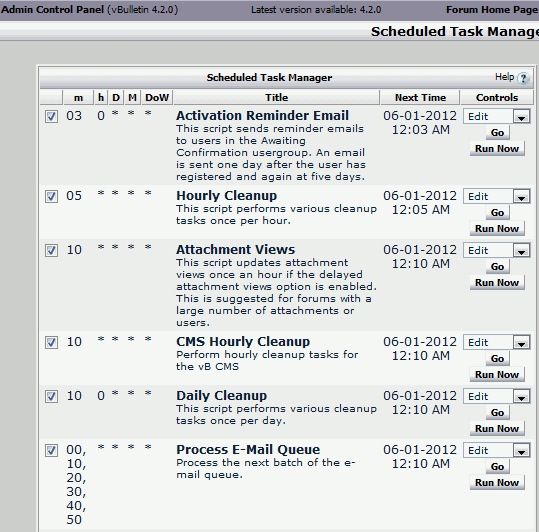Click the Daily Cleanup title
The height and width of the screenshot is (532, 539).
coord(222,396)
